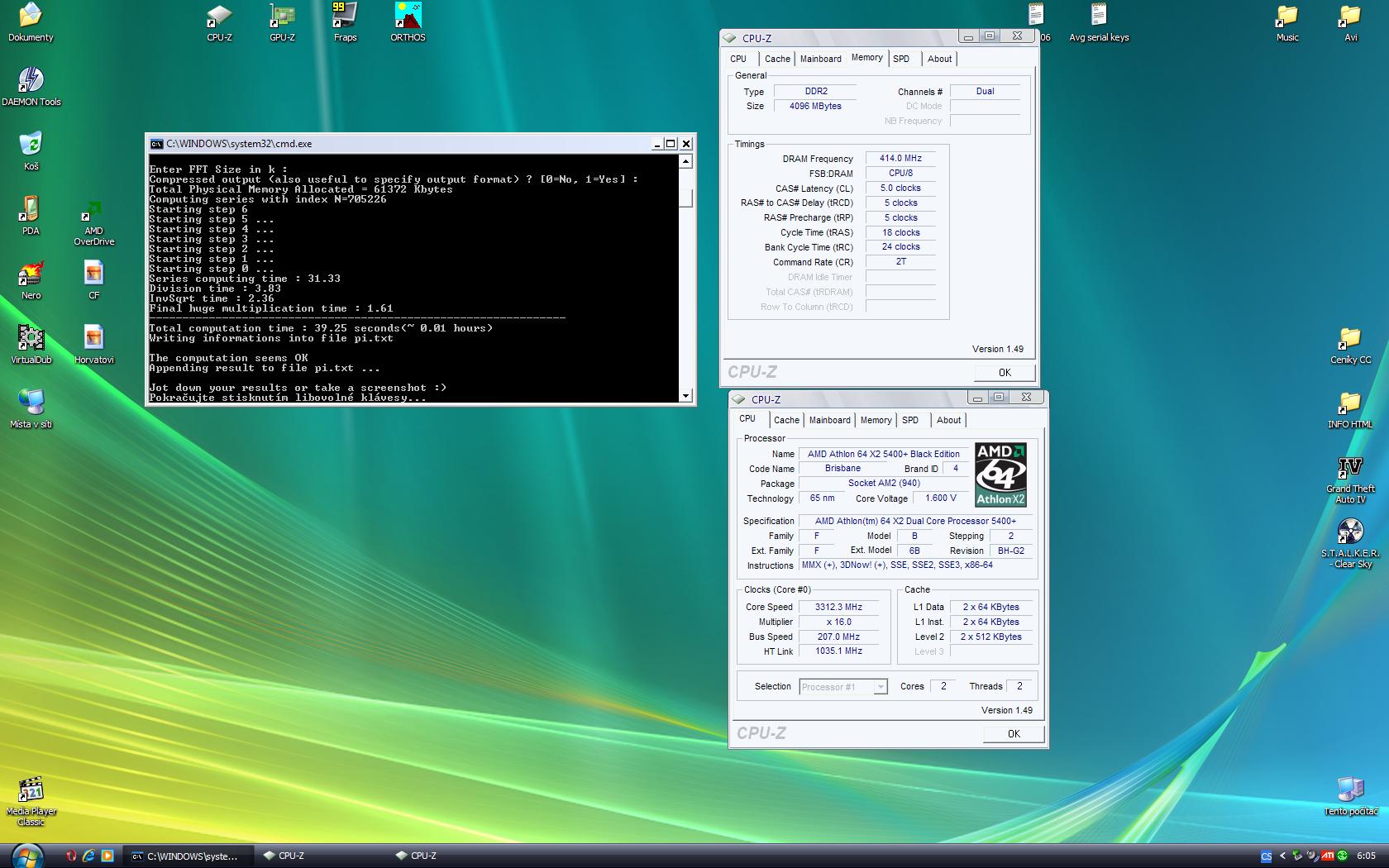
Task: Open the Cache tab in the processor CPU-Z window
Action: [786, 420]
